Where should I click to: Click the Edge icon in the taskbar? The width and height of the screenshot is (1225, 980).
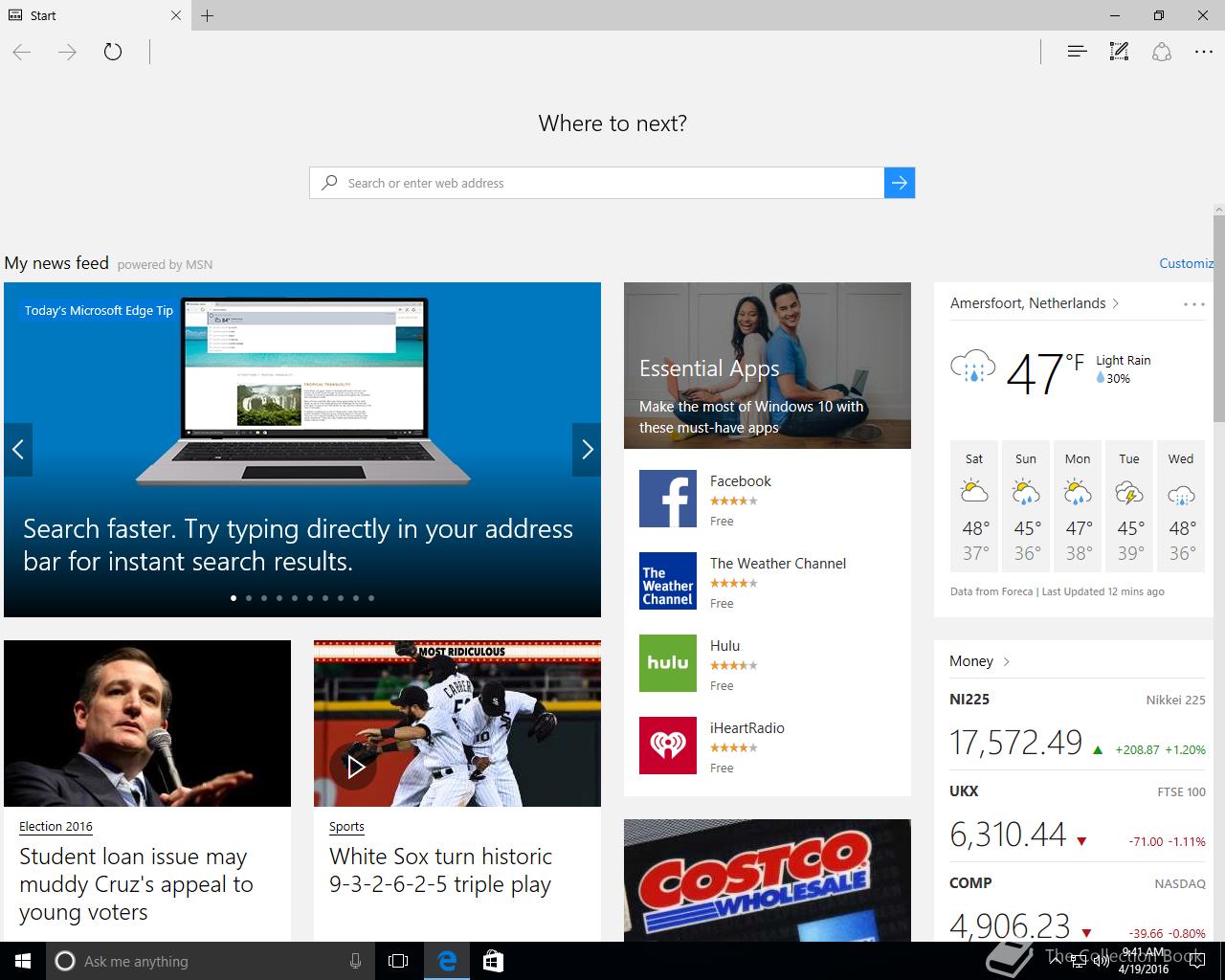(447, 961)
